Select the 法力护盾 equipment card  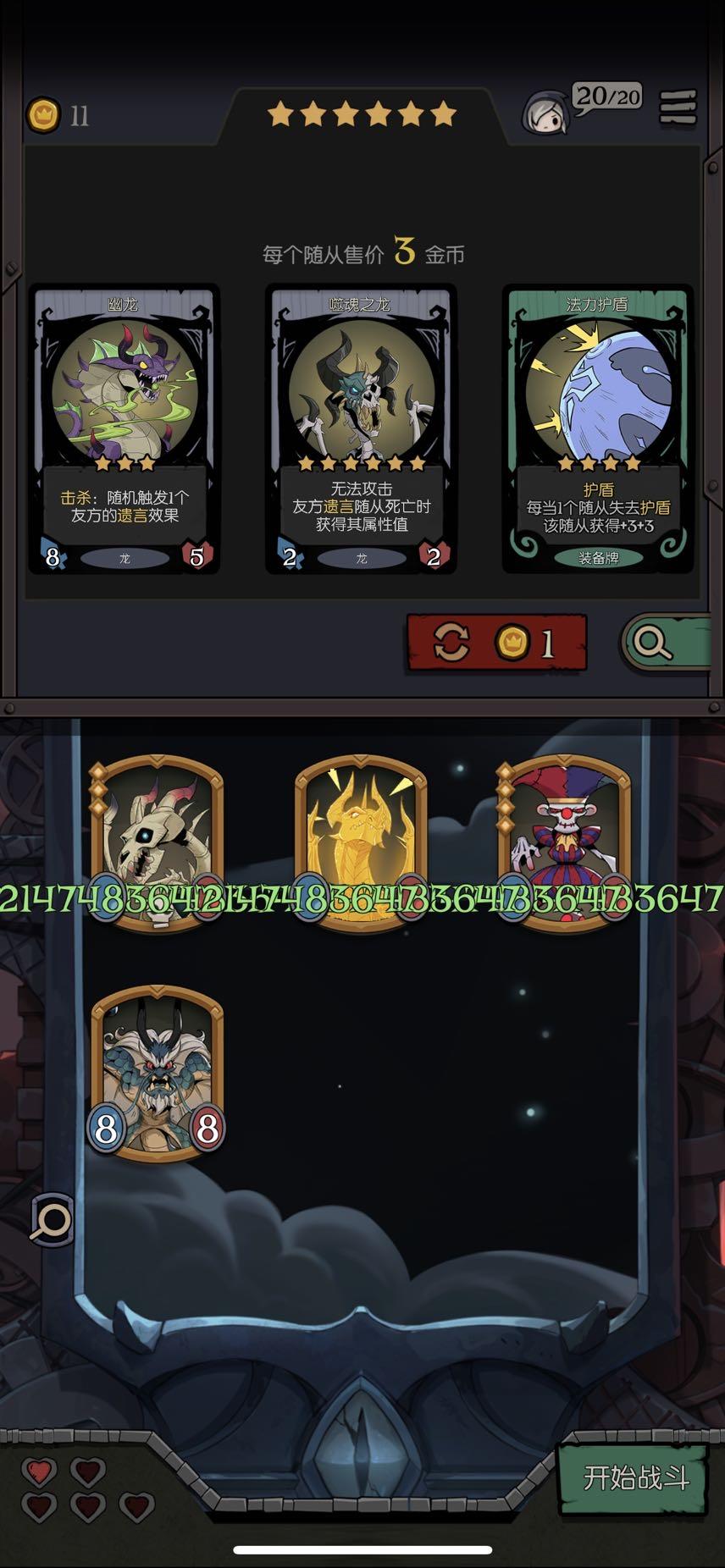pyautogui.click(x=598, y=429)
